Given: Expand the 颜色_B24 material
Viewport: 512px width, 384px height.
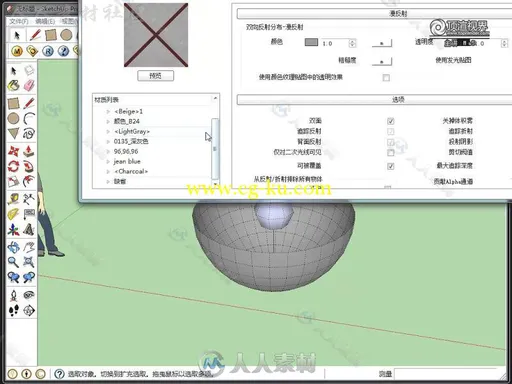Looking at the screenshot, I should 108,121.
